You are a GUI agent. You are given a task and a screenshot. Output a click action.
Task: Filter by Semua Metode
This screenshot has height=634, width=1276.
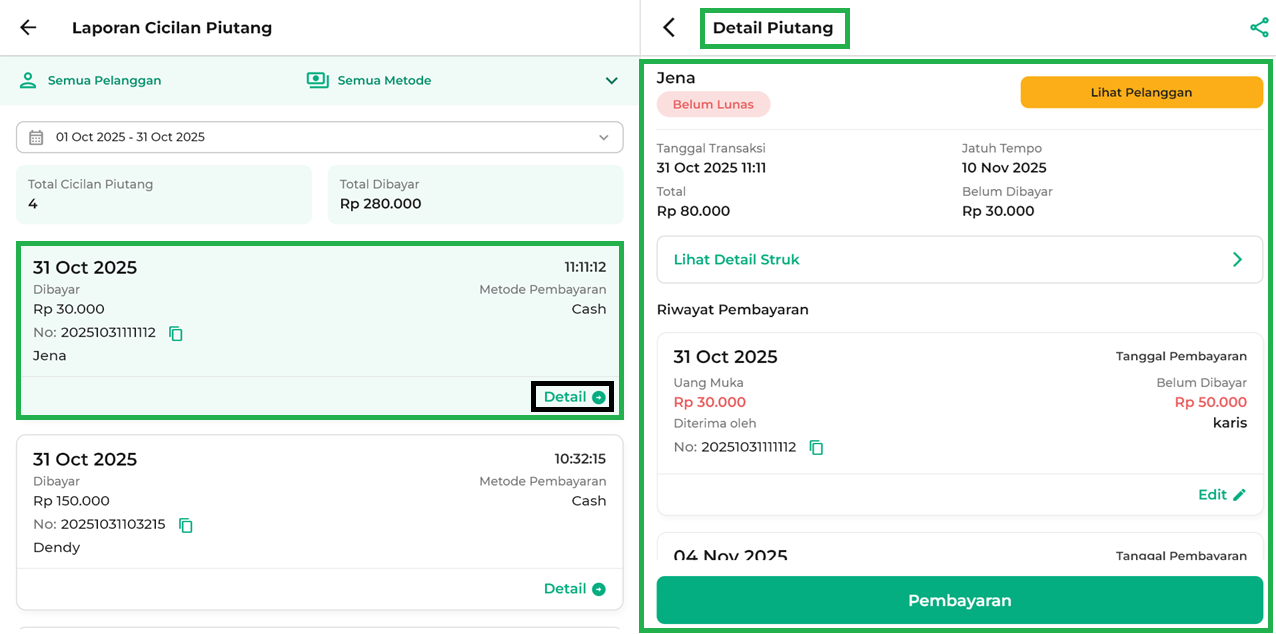(384, 80)
